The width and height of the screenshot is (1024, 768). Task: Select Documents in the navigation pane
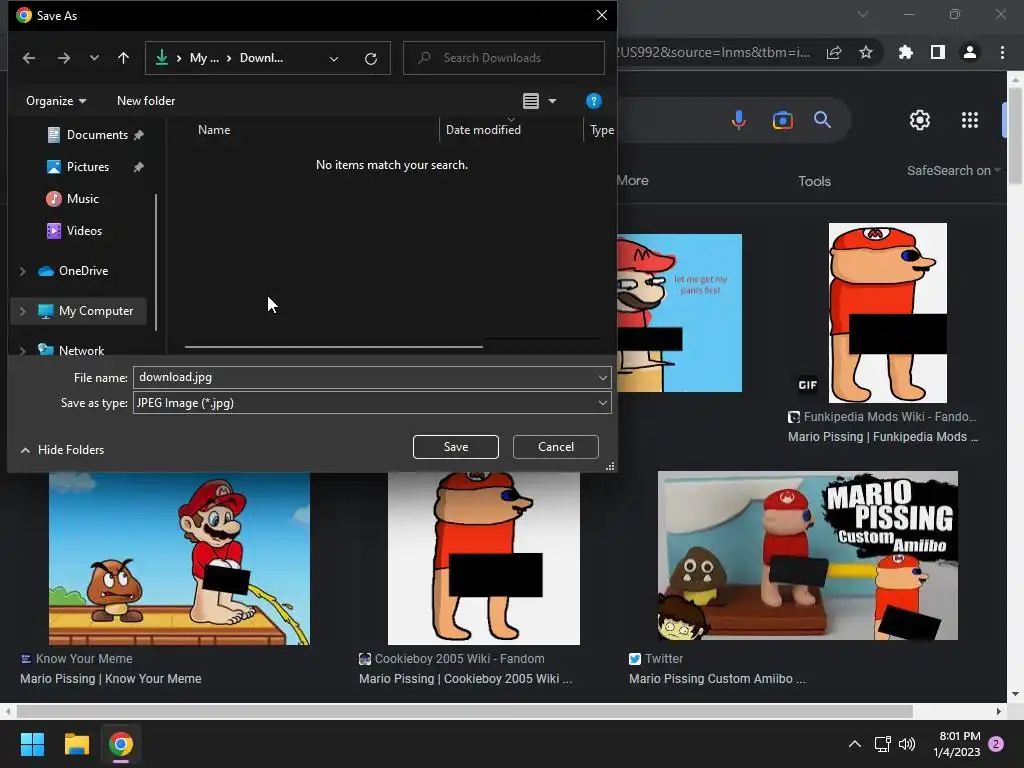tap(97, 135)
